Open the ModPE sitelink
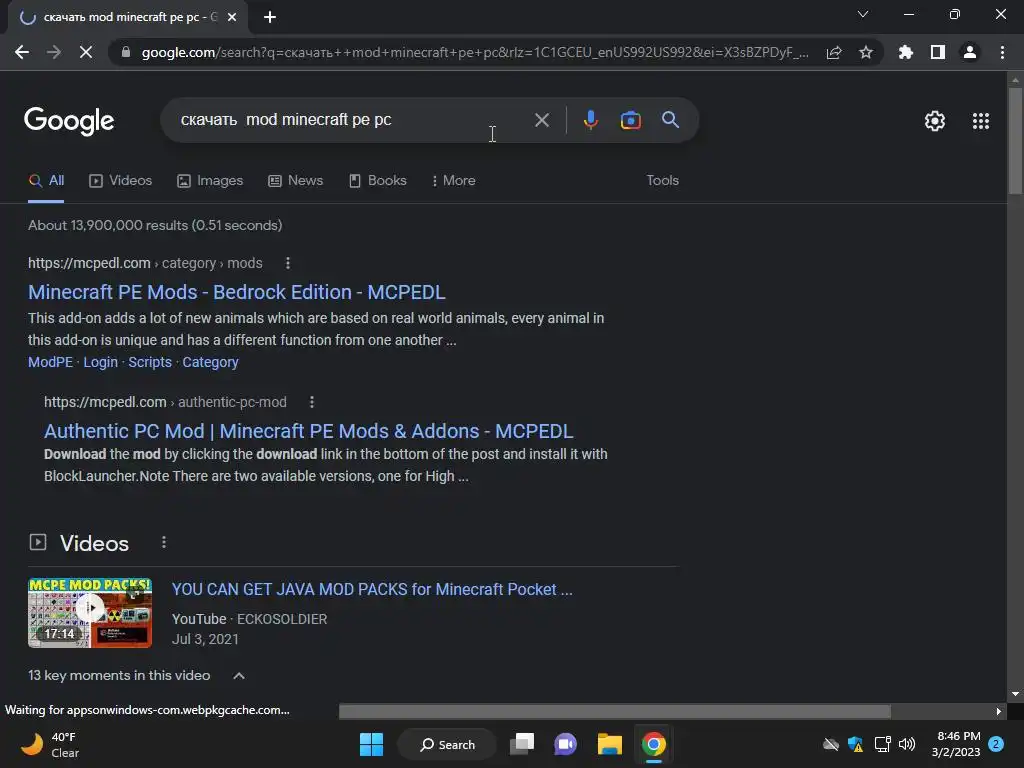 (50, 362)
